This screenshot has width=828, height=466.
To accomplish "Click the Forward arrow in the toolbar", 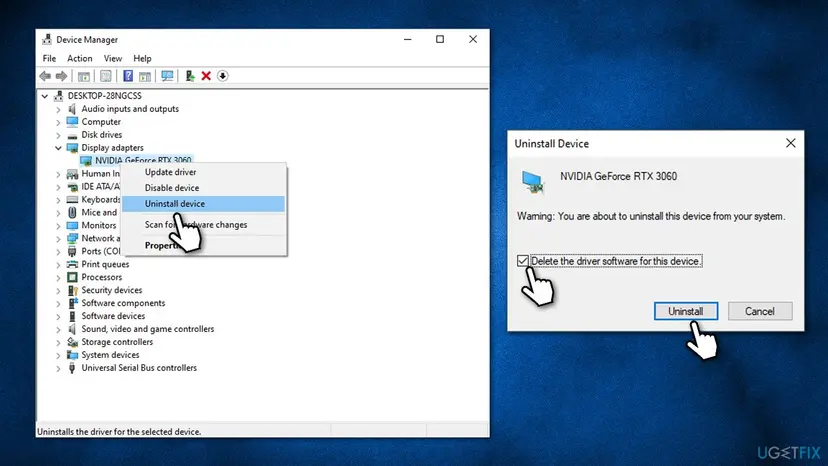I will (x=61, y=76).
